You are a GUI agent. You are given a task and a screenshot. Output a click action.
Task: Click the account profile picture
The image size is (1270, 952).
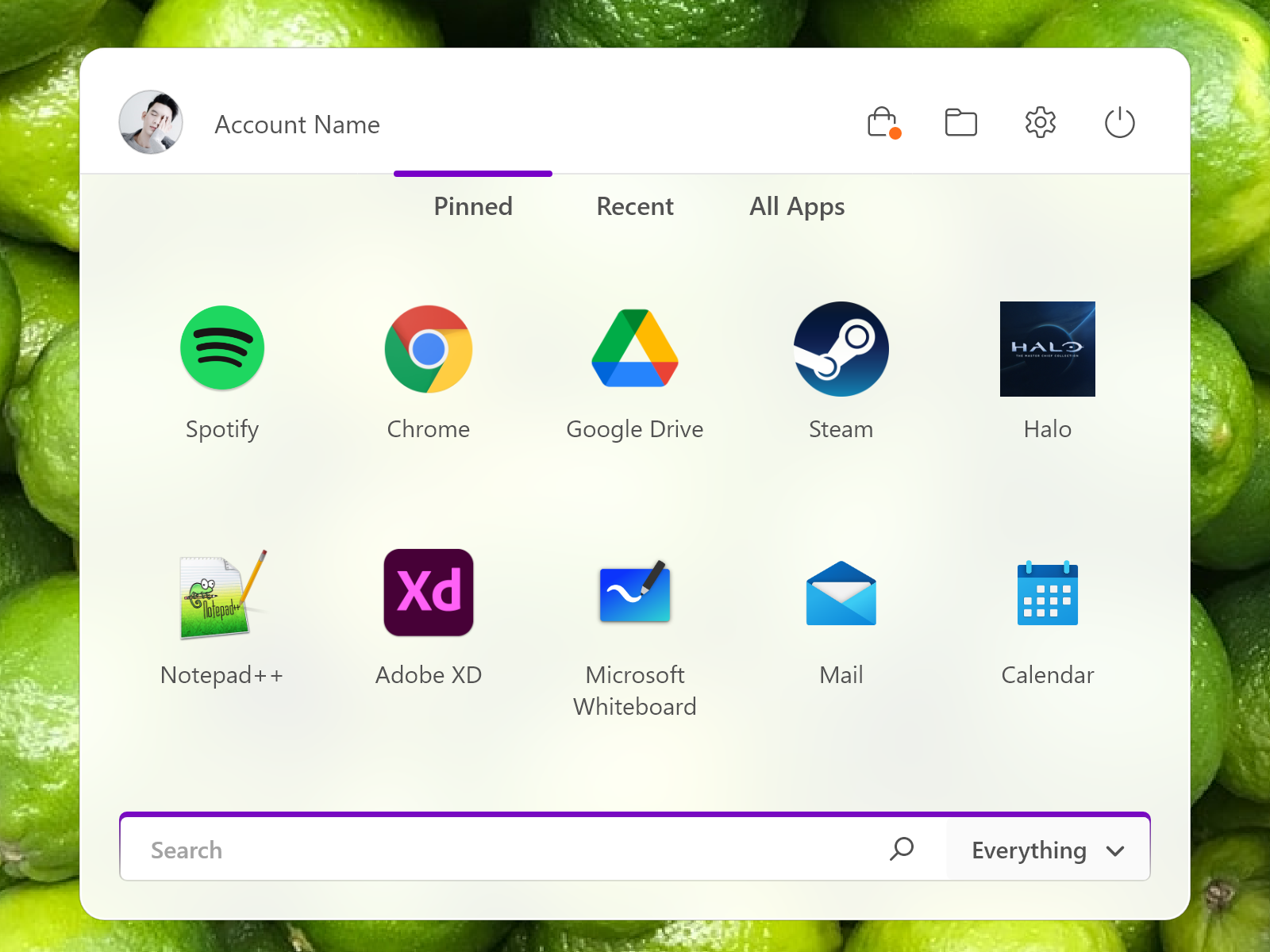click(151, 122)
